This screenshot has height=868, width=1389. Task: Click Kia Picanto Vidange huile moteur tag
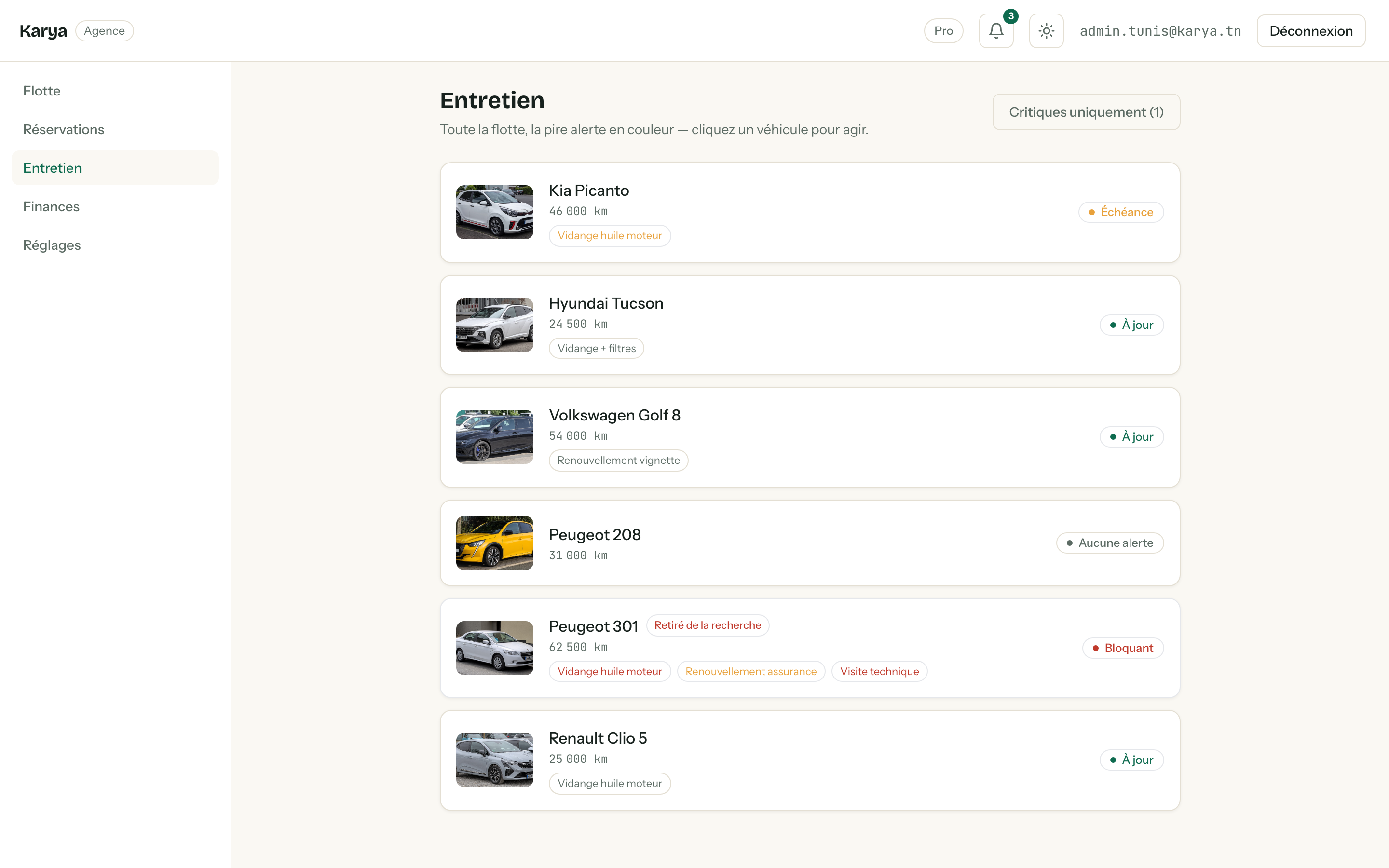point(610,236)
